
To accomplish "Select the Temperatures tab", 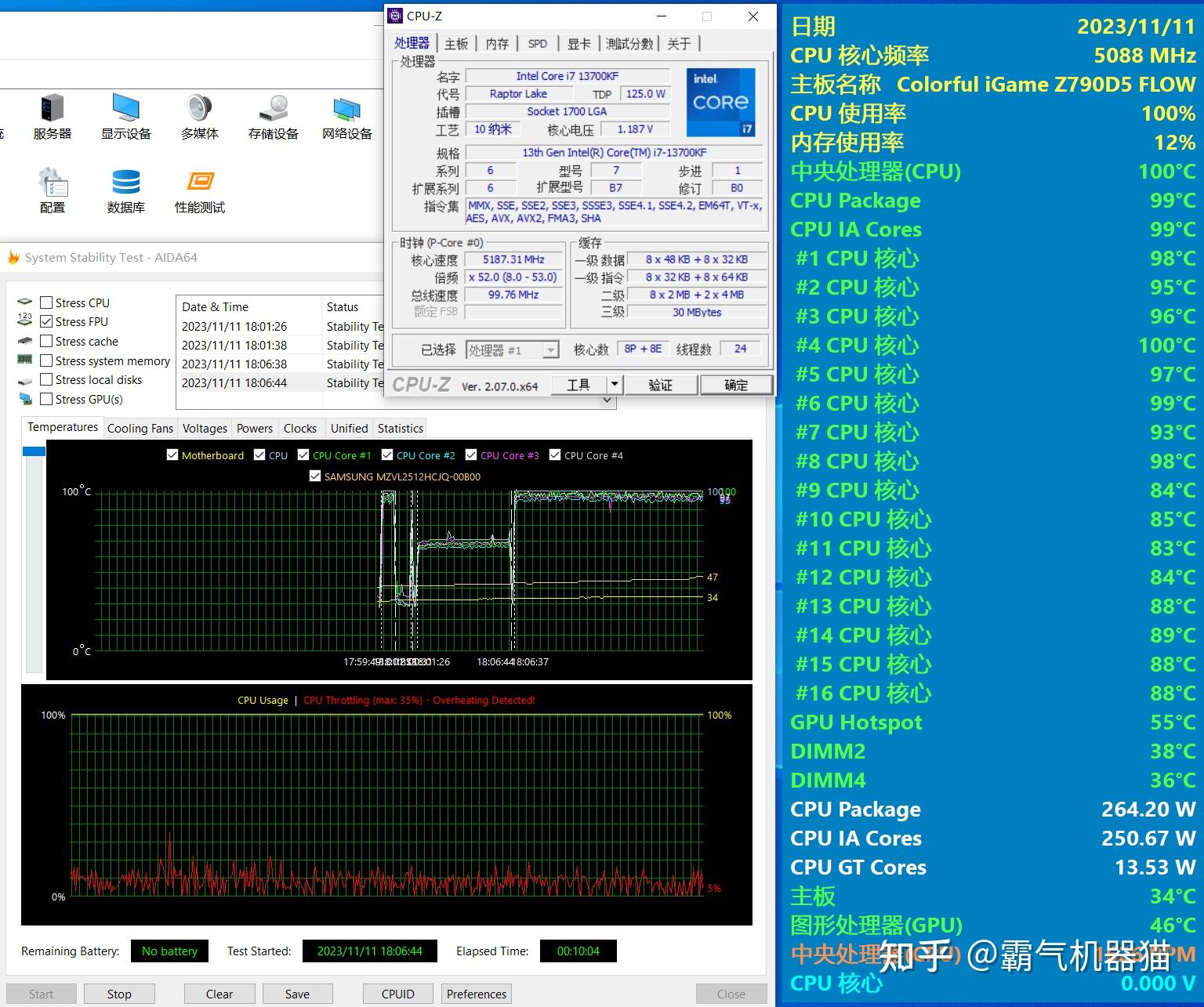I will (63, 427).
